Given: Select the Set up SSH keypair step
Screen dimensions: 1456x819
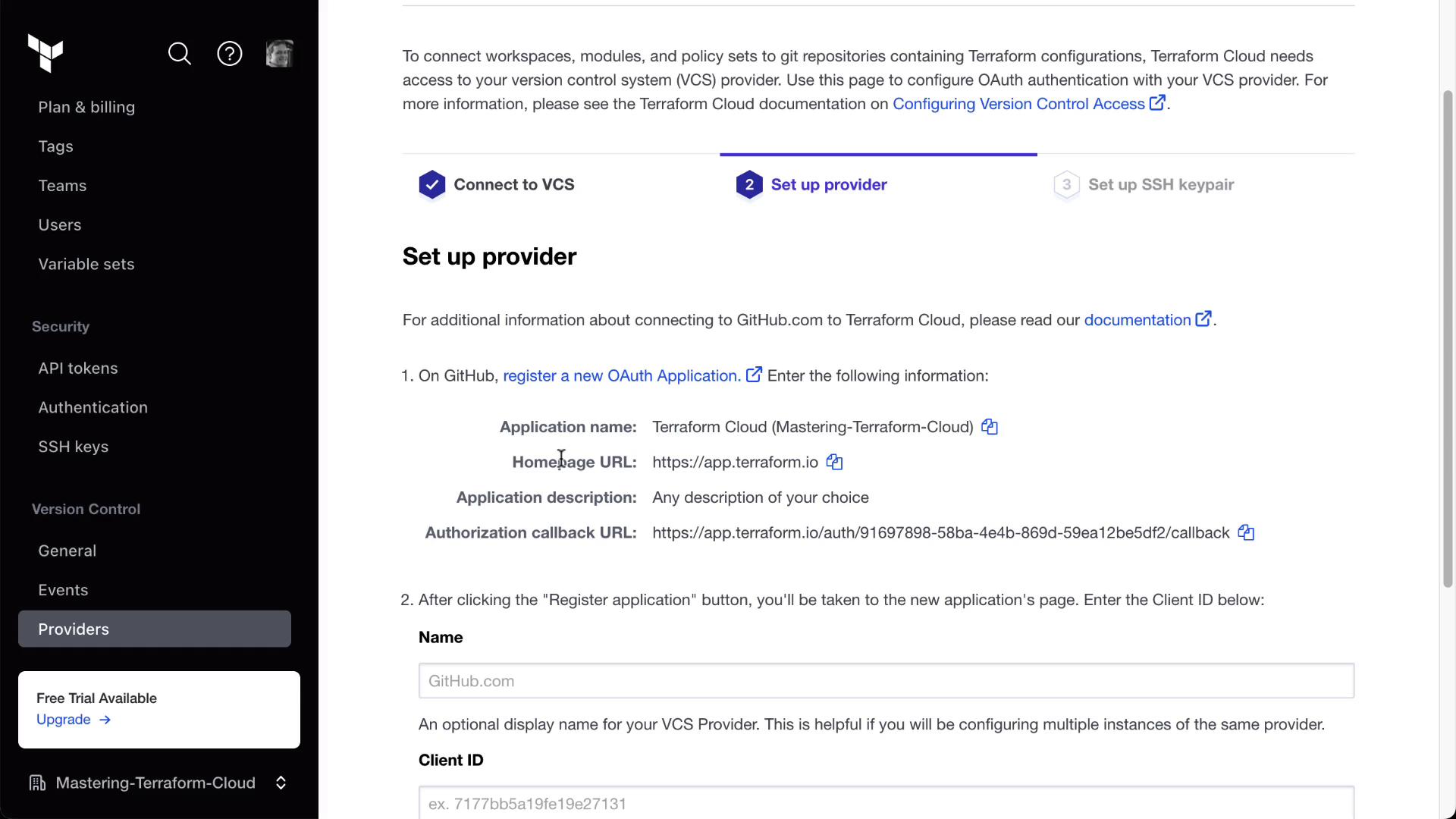Looking at the screenshot, I should click(1160, 185).
